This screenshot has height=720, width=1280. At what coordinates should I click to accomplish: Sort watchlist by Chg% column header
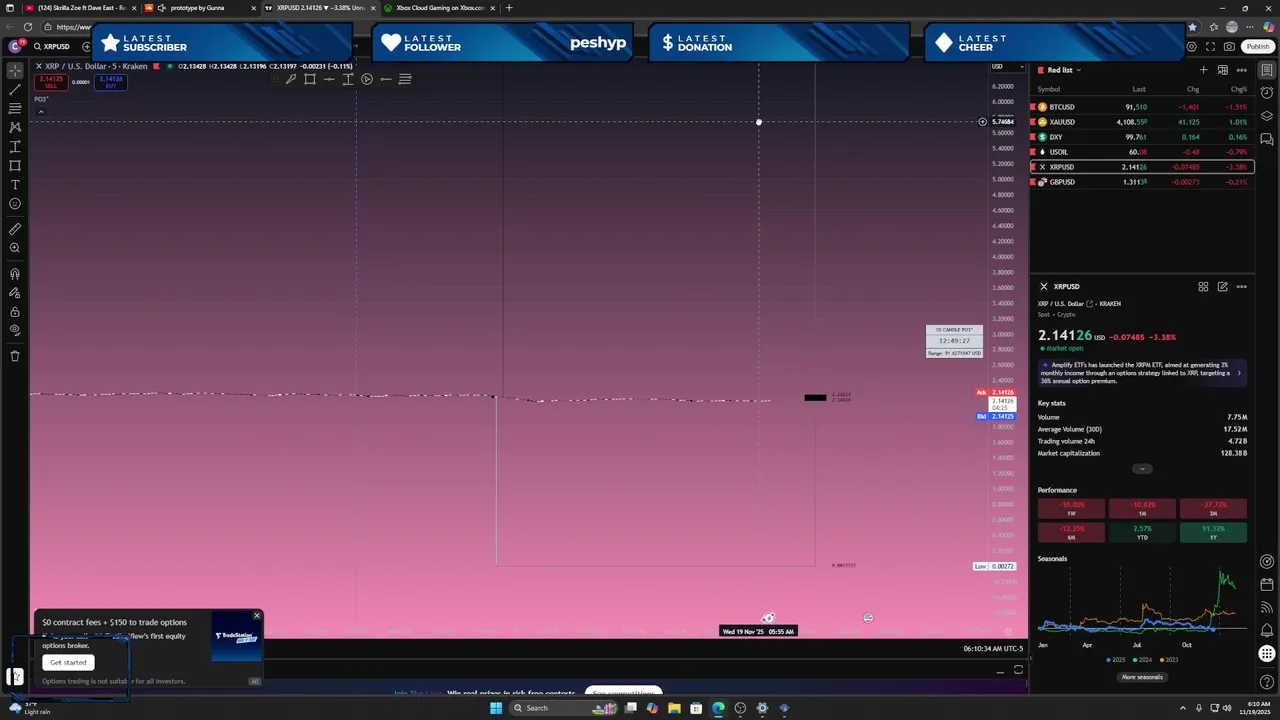coord(1238,89)
